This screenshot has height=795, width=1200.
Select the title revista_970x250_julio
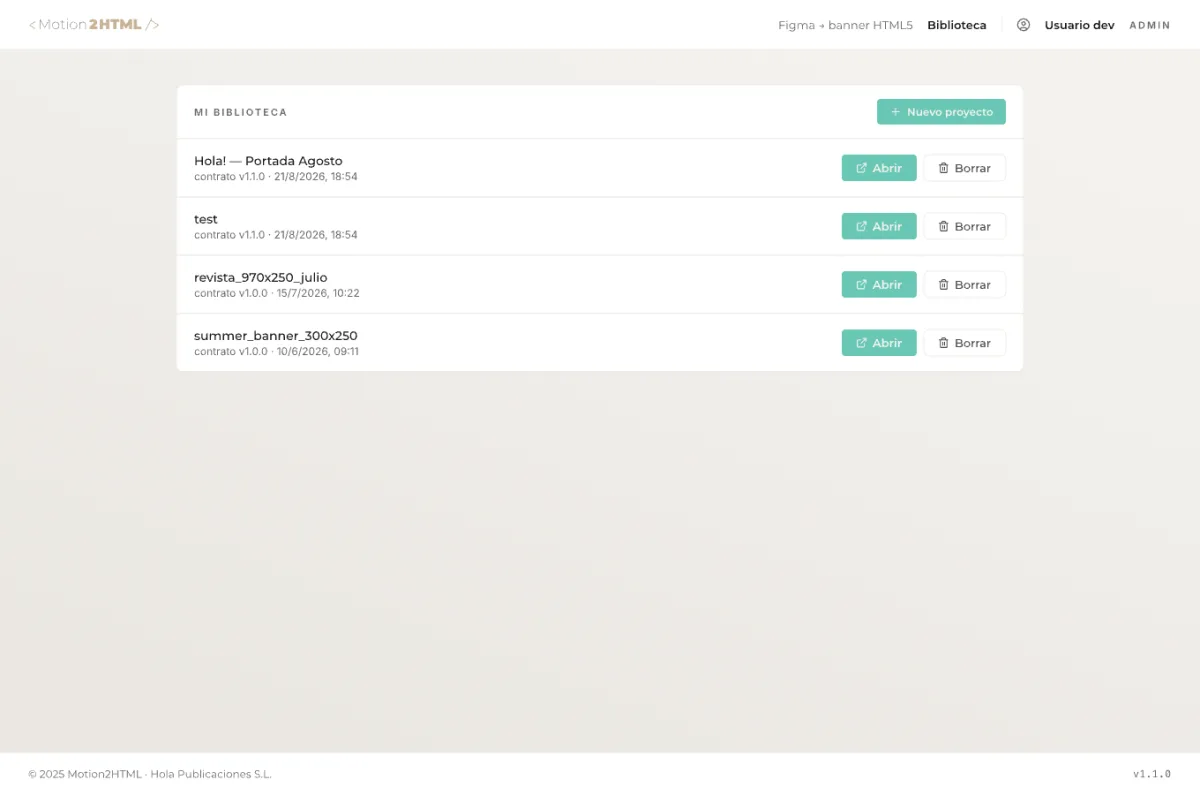(261, 277)
